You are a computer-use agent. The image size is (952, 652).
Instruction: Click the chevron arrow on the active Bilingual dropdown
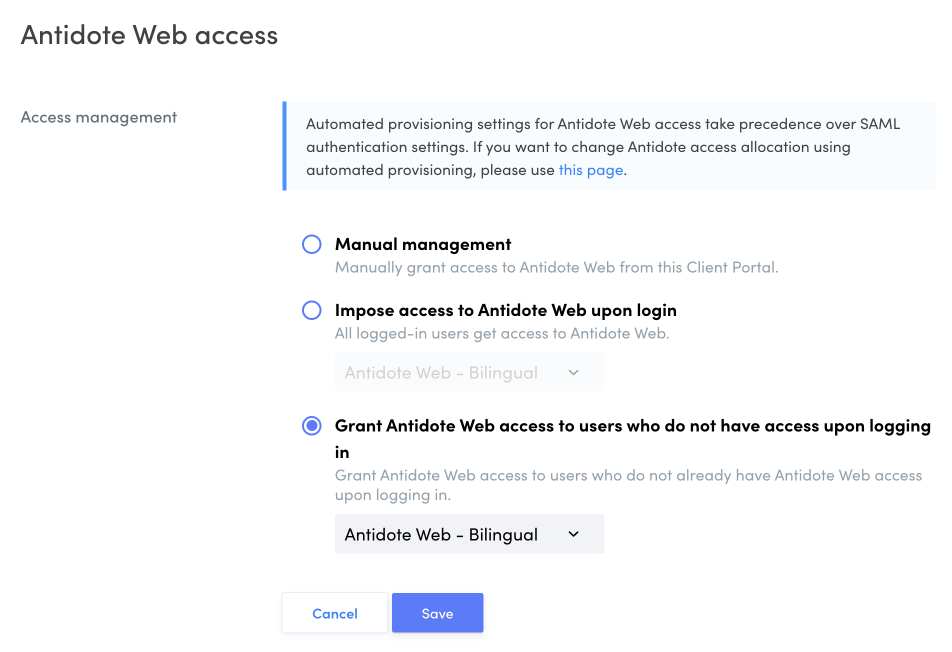[574, 534]
